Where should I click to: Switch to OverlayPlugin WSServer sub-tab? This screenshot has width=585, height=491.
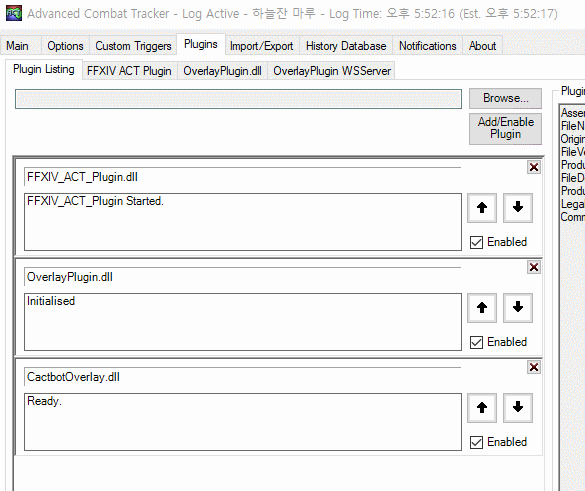click(332, 71)
